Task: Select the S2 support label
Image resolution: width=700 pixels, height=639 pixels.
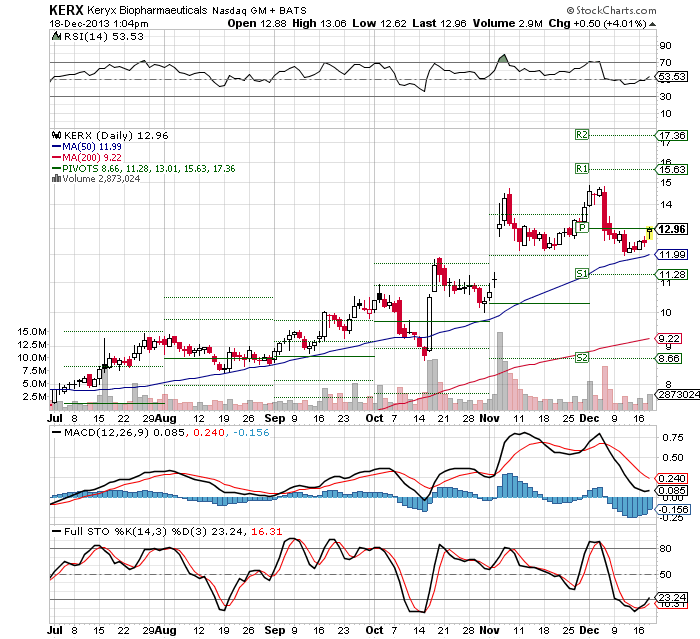Action: 582,357
